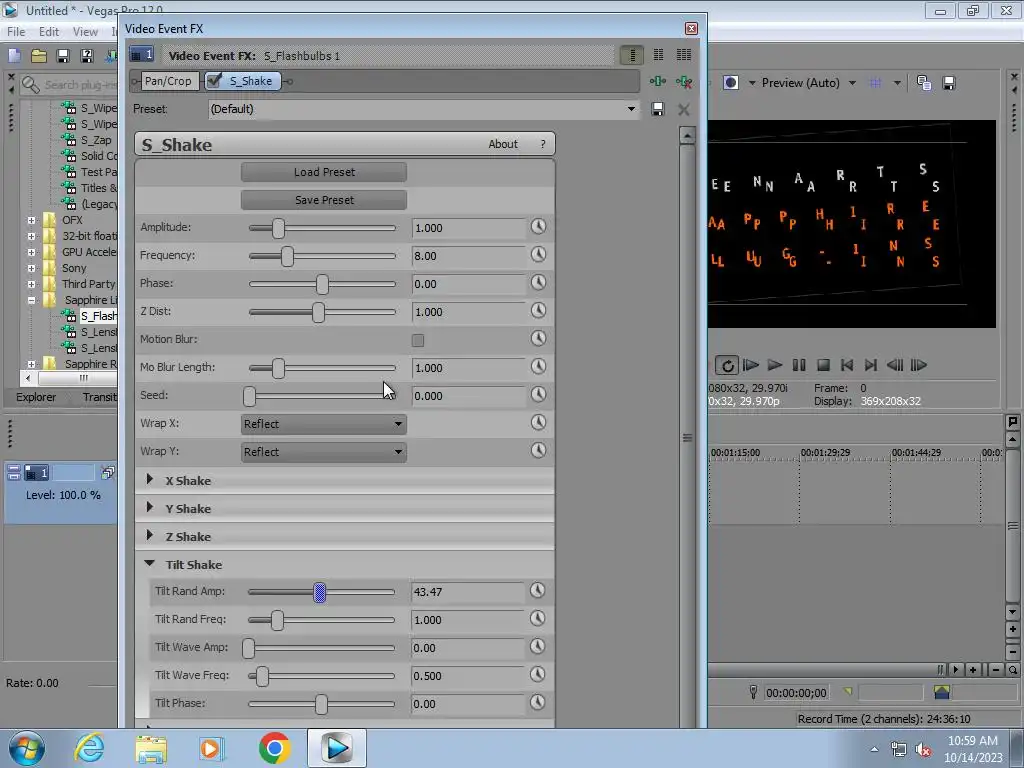This screenshot has width=1024, height=768.
Task: Save the current preset with the disk icon
Action: point(658,109)
